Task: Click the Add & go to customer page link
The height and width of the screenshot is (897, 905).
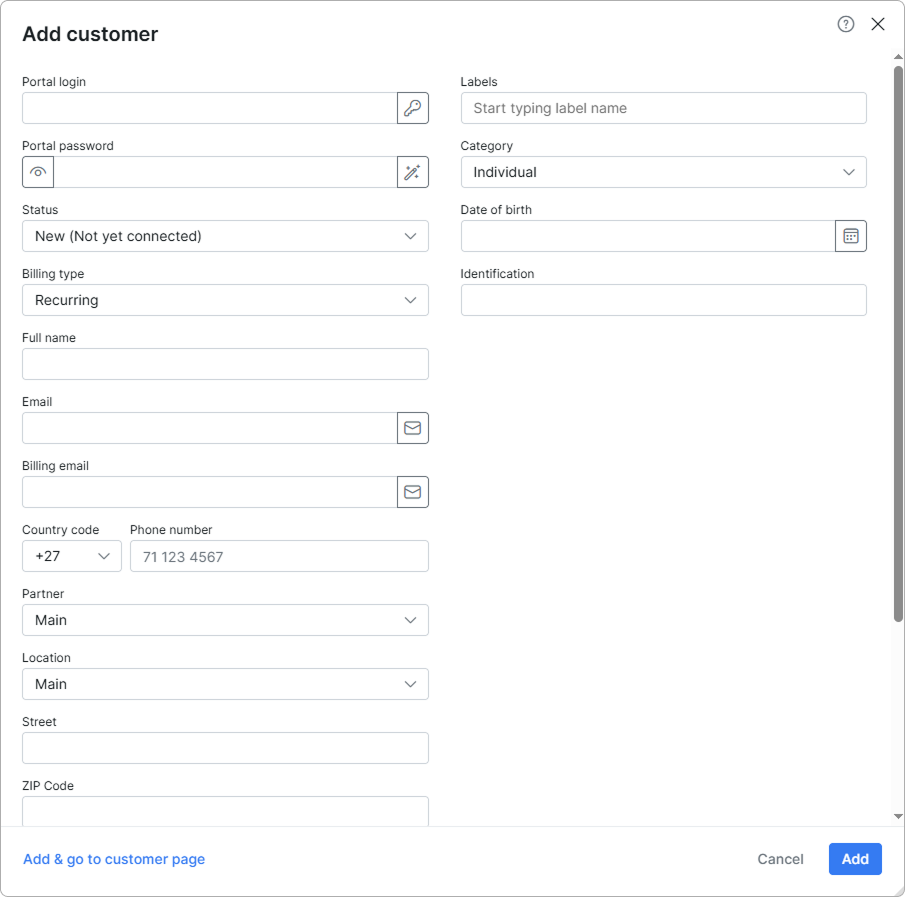Action: coord(114,859)
